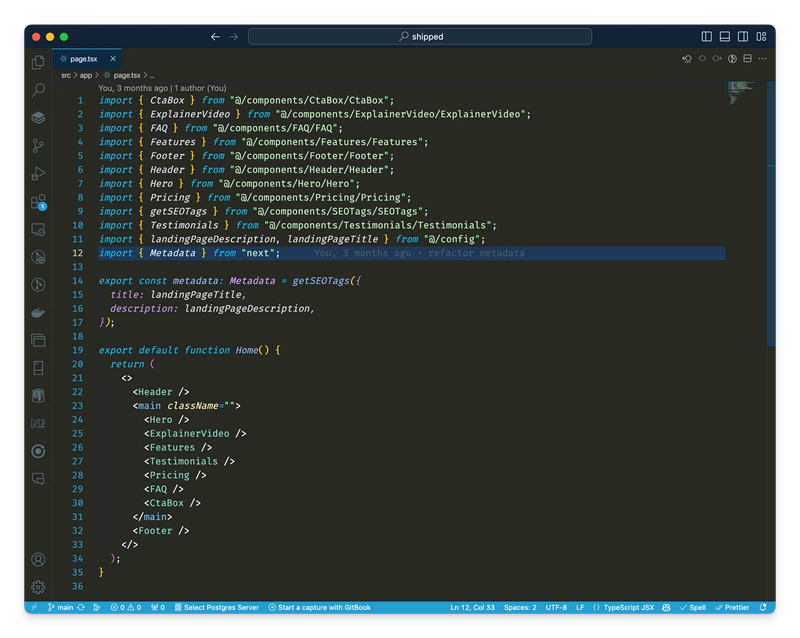Viewport: 800px width, 638px height.
Task: Open the stacked windows icon in activity bar
Action: pos(38,340)
